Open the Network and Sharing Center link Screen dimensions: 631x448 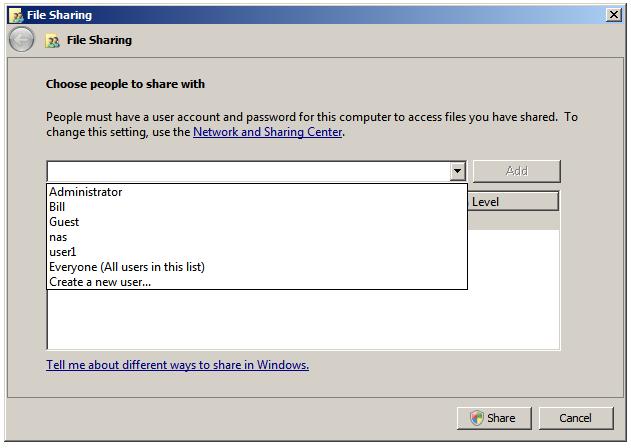point(267,132)
